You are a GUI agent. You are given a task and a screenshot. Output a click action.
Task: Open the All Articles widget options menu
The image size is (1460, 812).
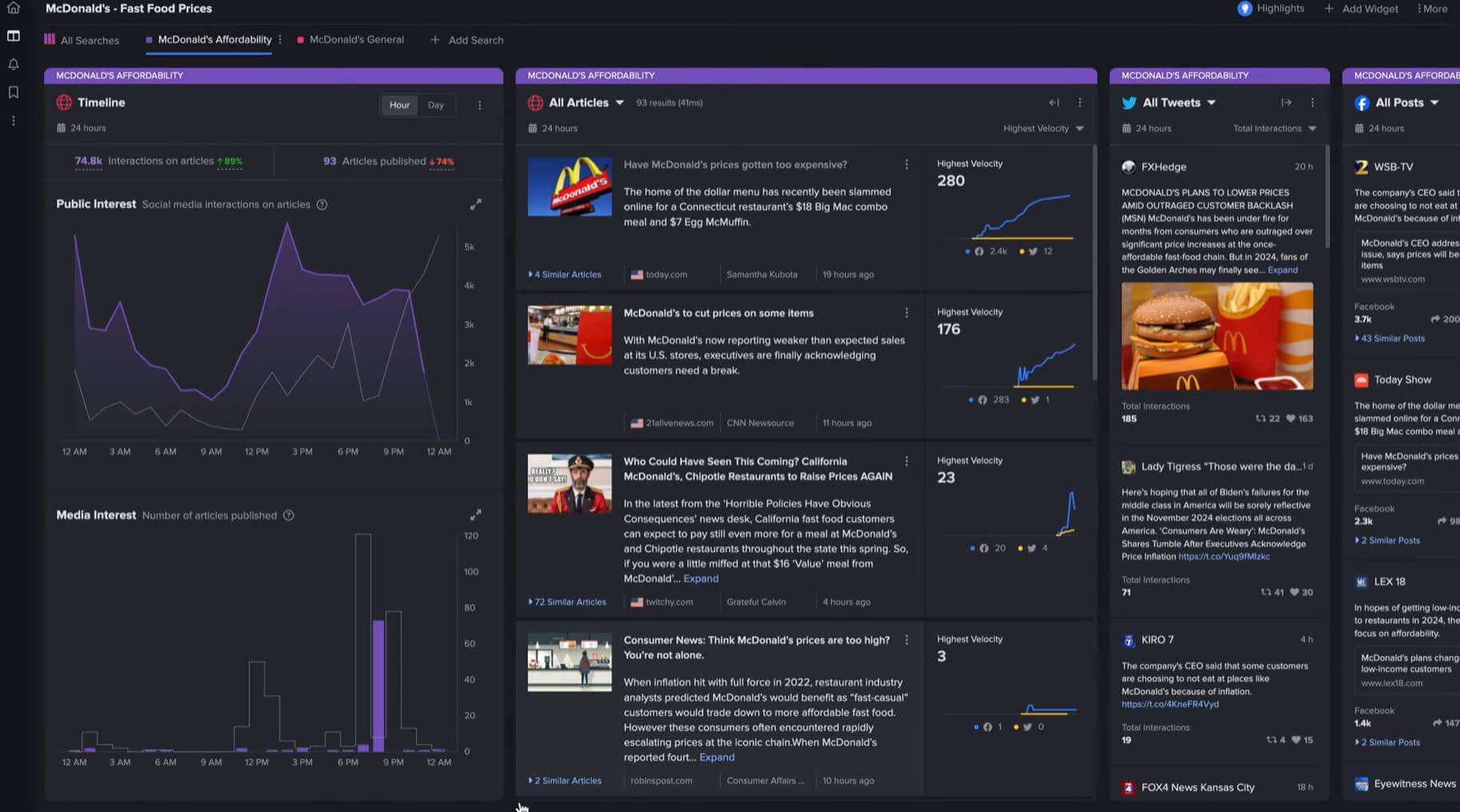[x=1080, y=103]
